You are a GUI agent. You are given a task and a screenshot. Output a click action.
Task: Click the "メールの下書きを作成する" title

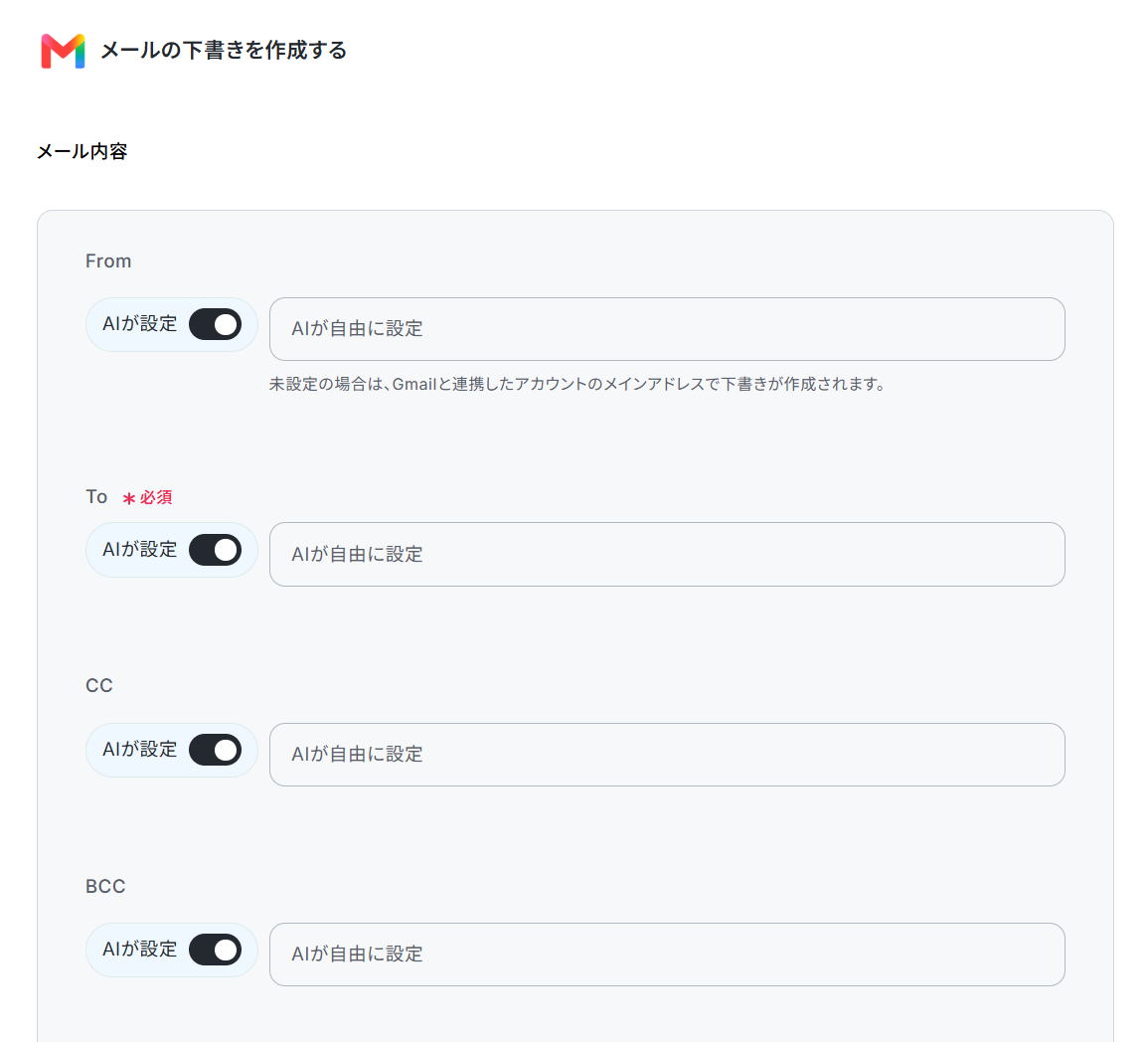(x=224, y=51)
